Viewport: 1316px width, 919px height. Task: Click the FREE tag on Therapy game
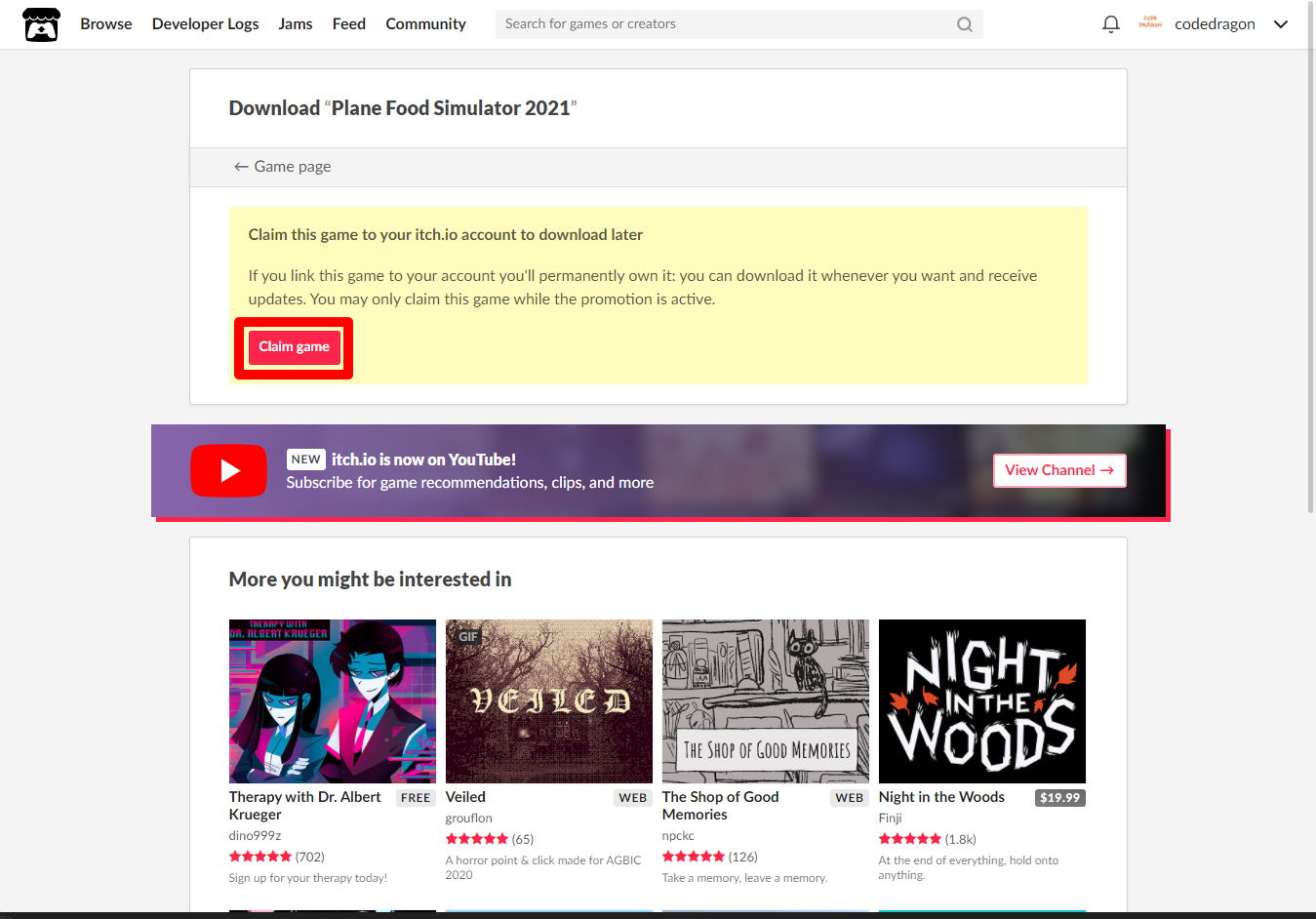click(416, 798)
